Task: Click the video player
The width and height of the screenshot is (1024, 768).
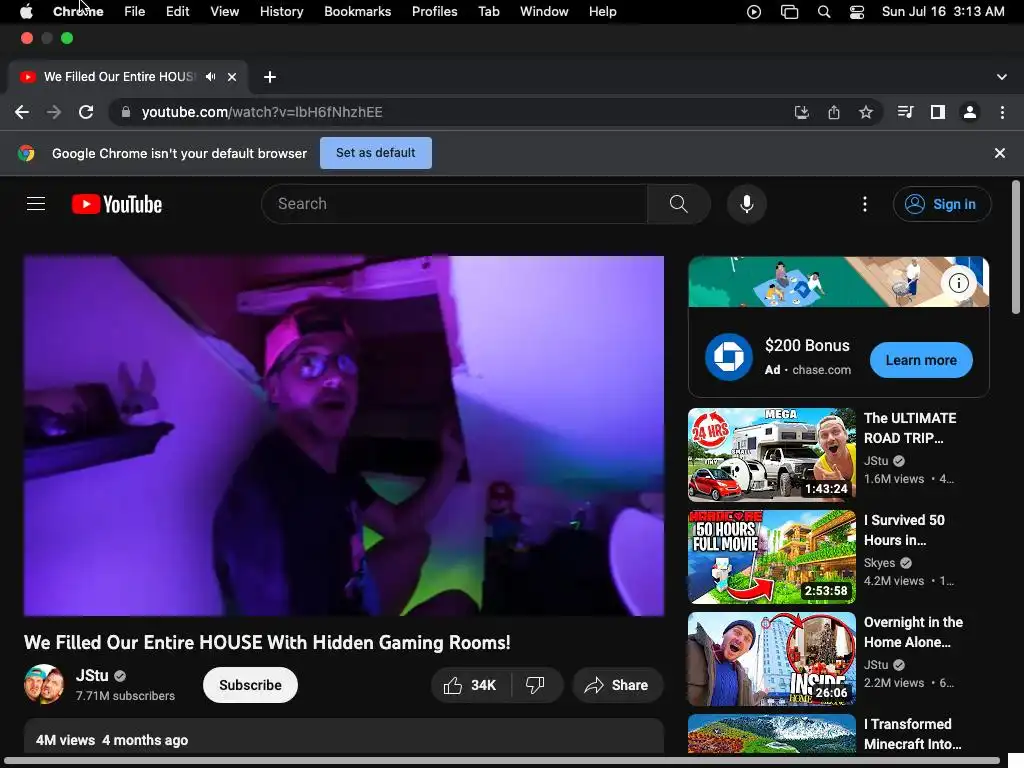Action: (x=344, y=436)
